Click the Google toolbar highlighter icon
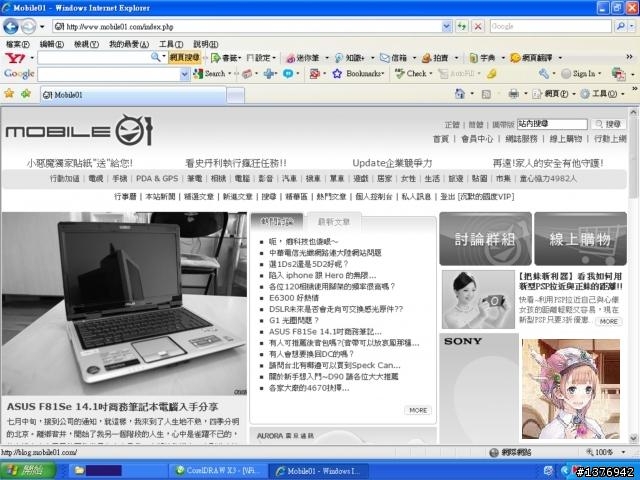The width and height of the screenshot is (640, 480). point(492,74)
